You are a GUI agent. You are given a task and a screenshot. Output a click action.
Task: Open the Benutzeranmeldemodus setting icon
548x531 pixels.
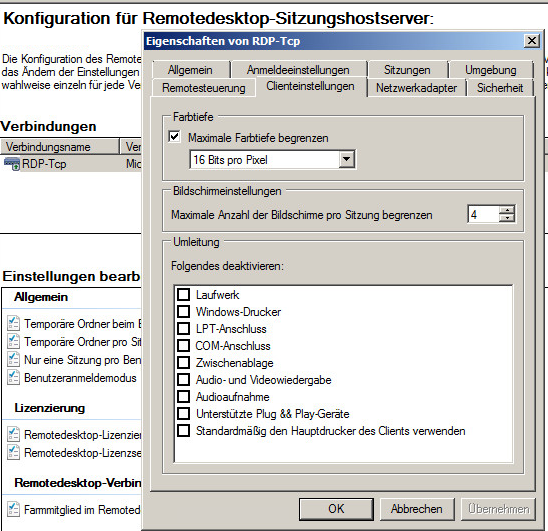(14, 378)
